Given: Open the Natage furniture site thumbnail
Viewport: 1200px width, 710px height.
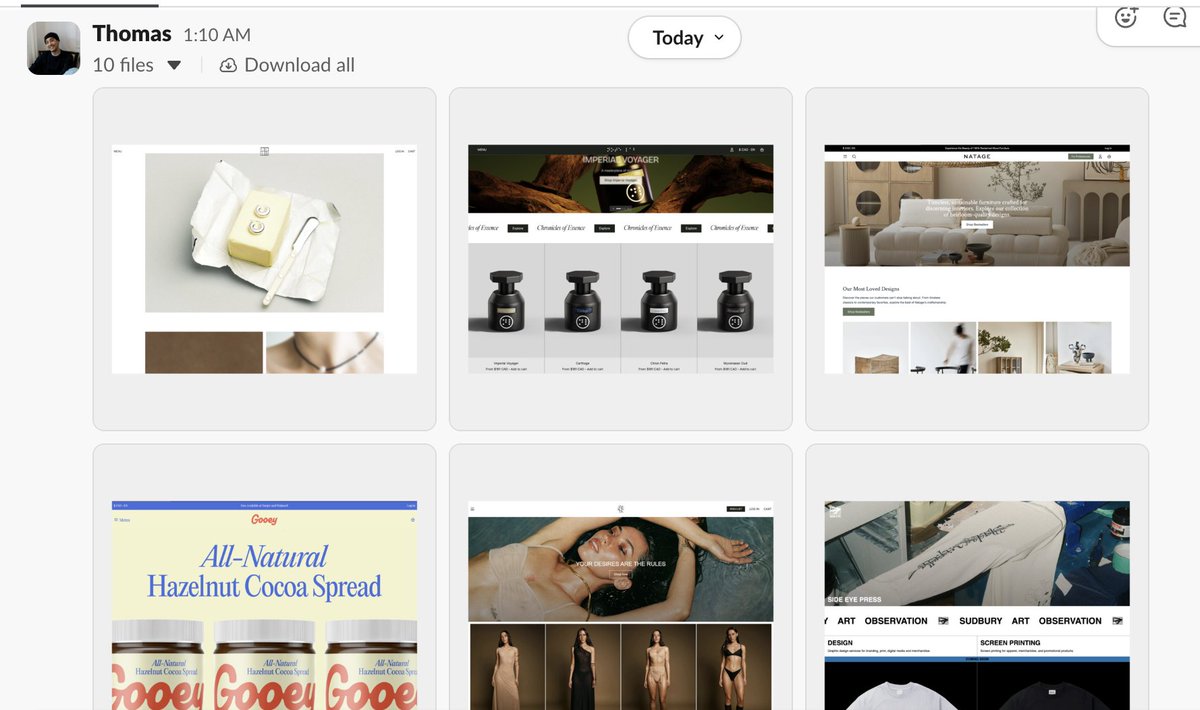Looking at the screenshot, I should tap(977, 259).
